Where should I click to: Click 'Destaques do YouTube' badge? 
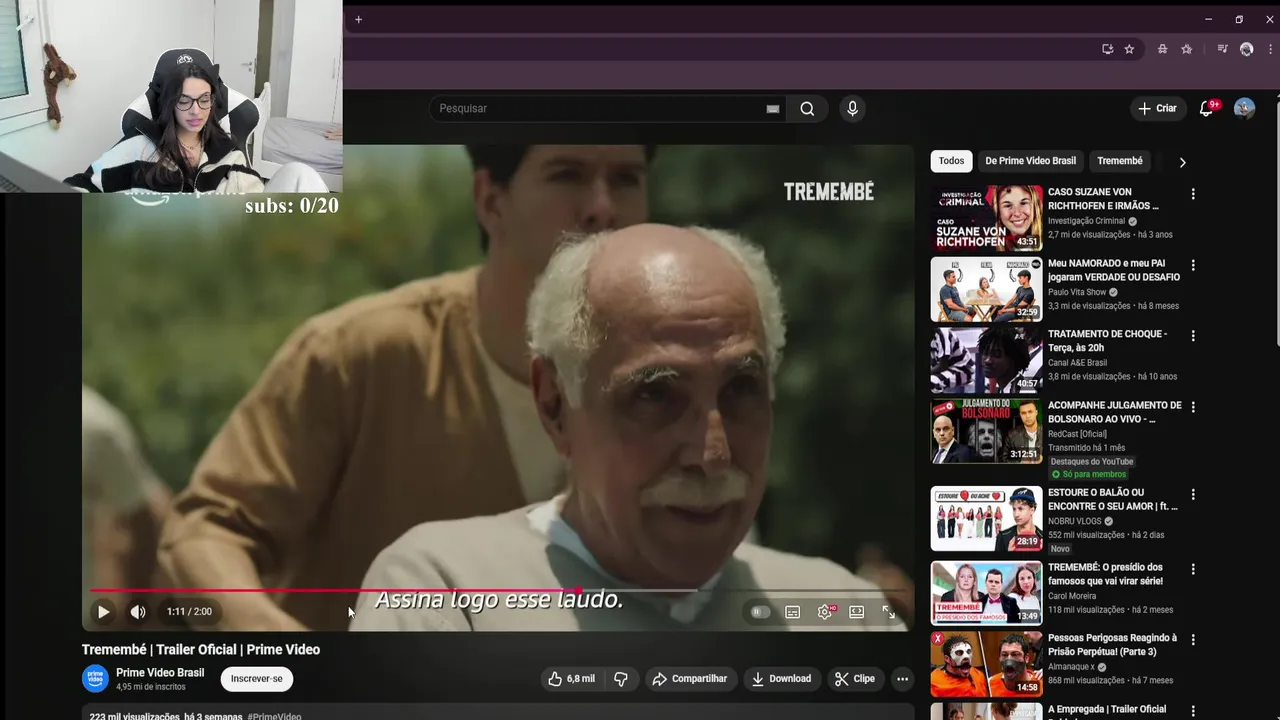pos(1092,461)
